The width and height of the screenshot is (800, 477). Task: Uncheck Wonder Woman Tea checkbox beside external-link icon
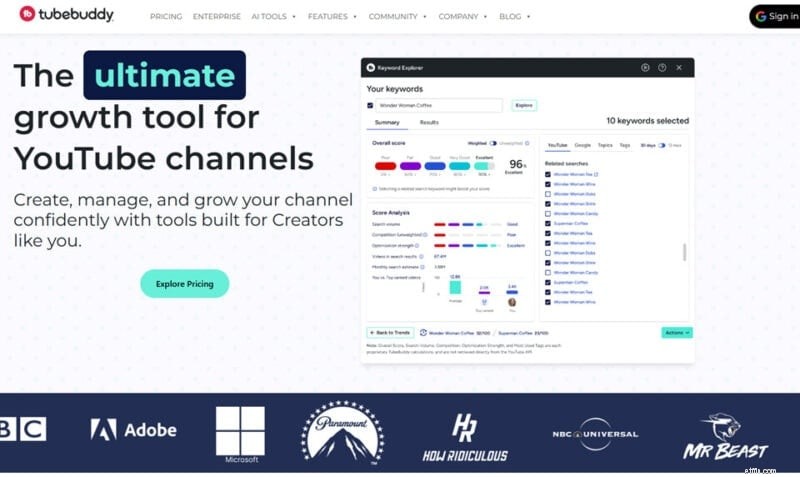click(548, 174)
